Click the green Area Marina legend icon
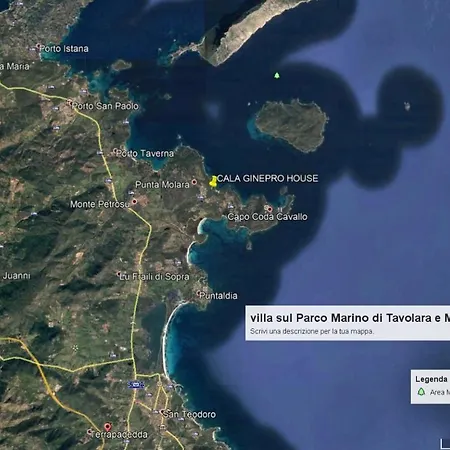The width and height of the screenshot is (450, 450). tap(421, 392)
